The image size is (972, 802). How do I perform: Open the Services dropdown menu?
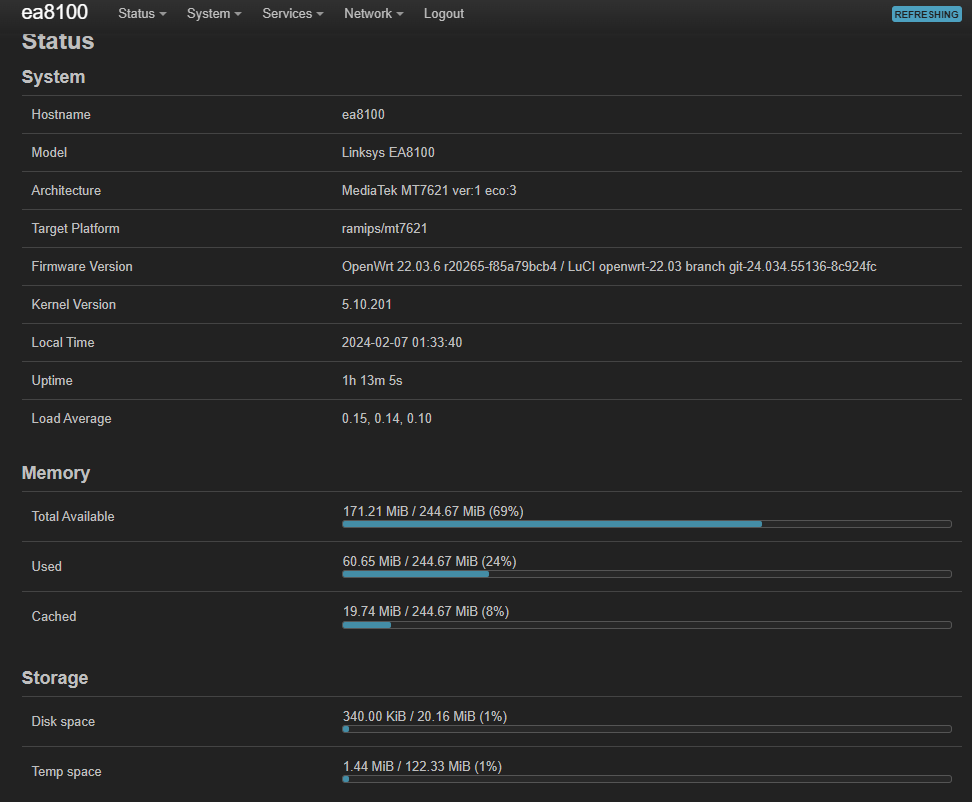pos(293,14)
